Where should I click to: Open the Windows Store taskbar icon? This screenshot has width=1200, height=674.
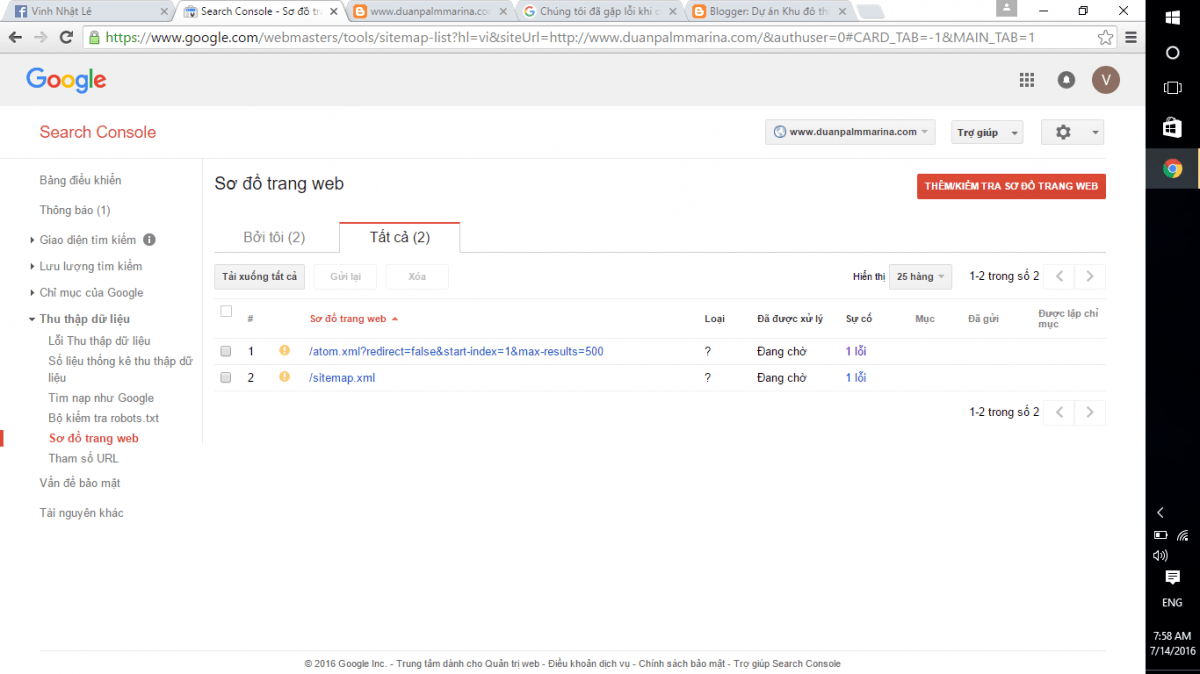coord(1173,127)
